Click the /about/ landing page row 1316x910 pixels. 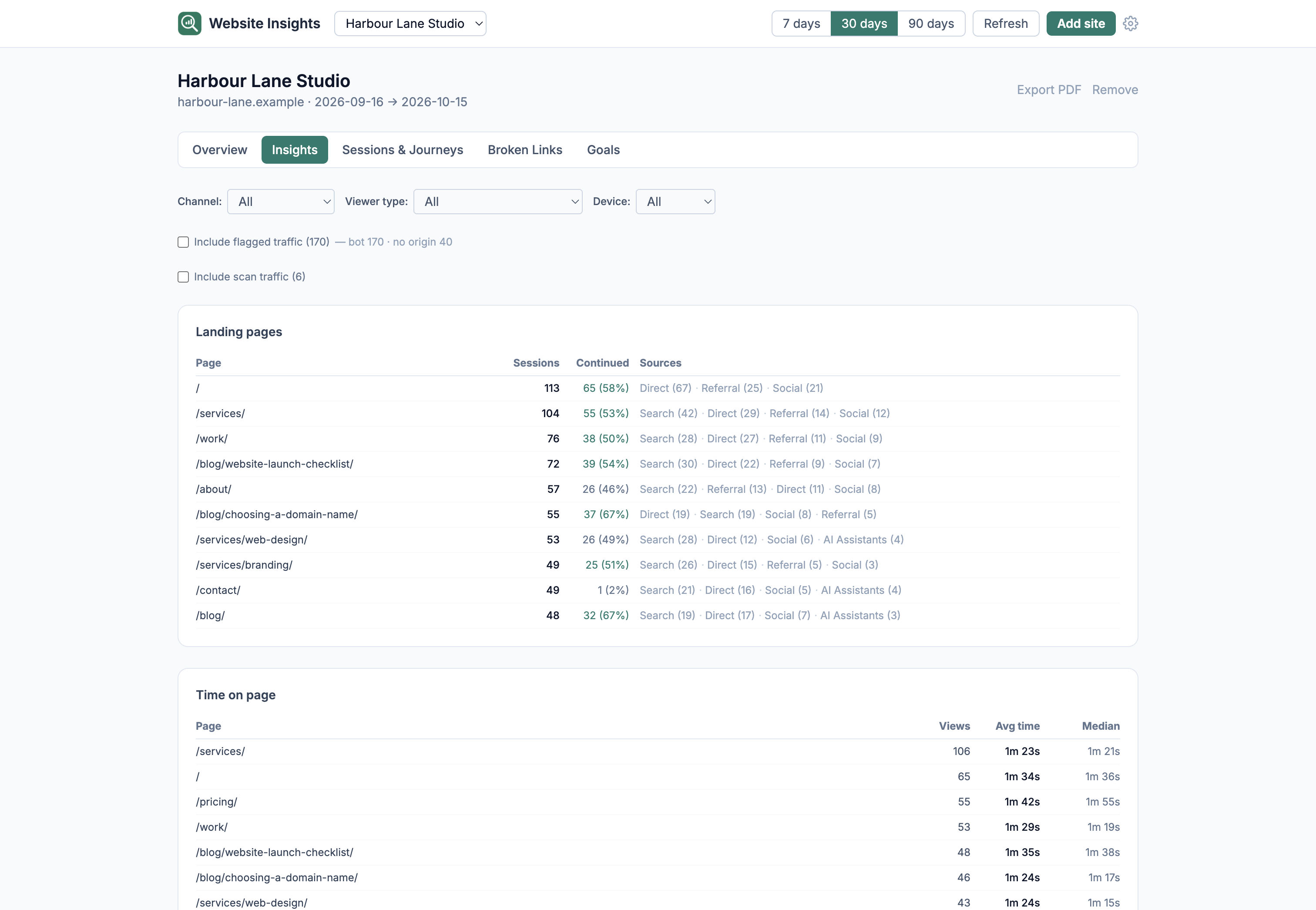(x=658, y=489)
